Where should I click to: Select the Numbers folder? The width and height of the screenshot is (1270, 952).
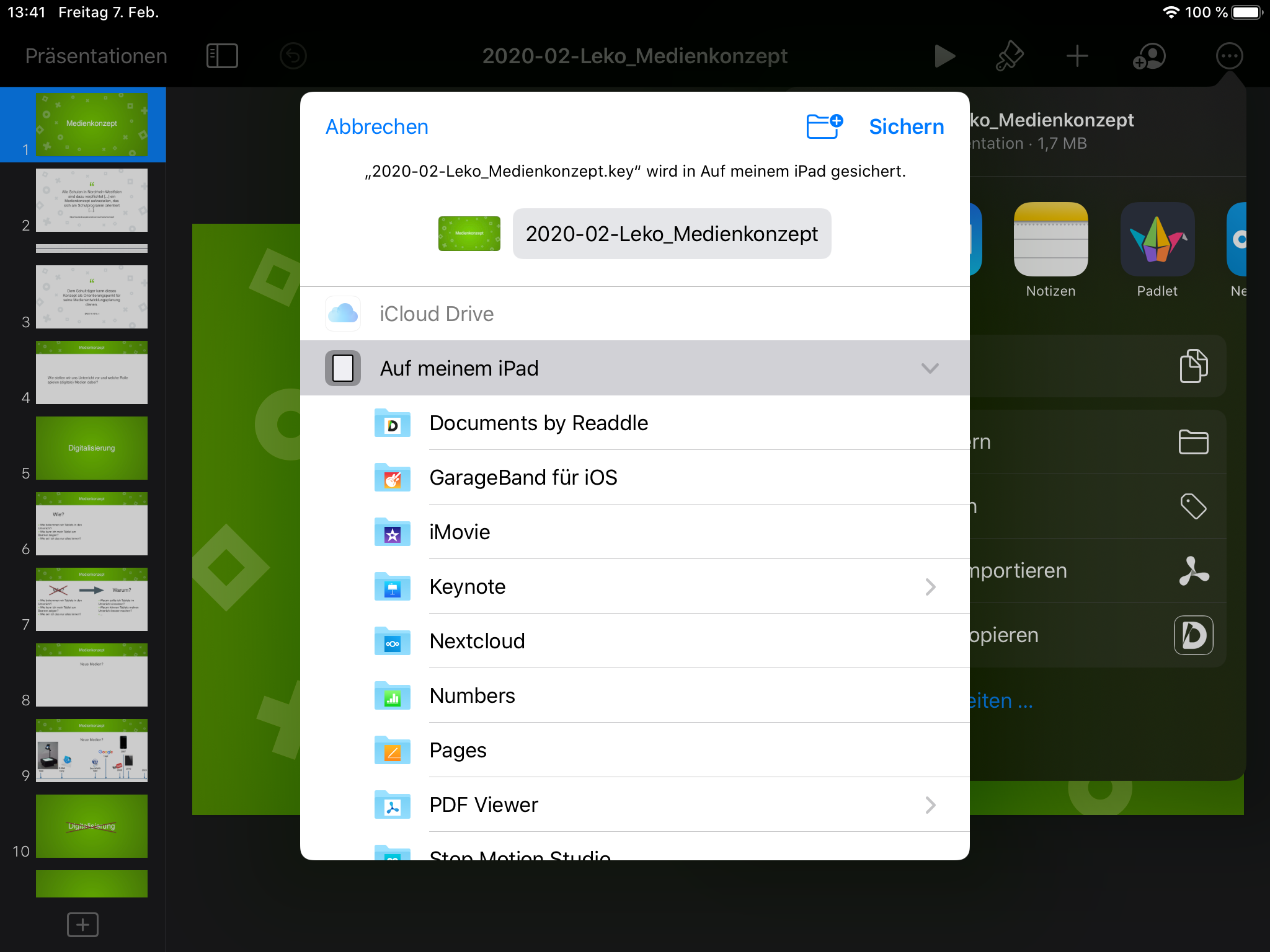point(635,695)
